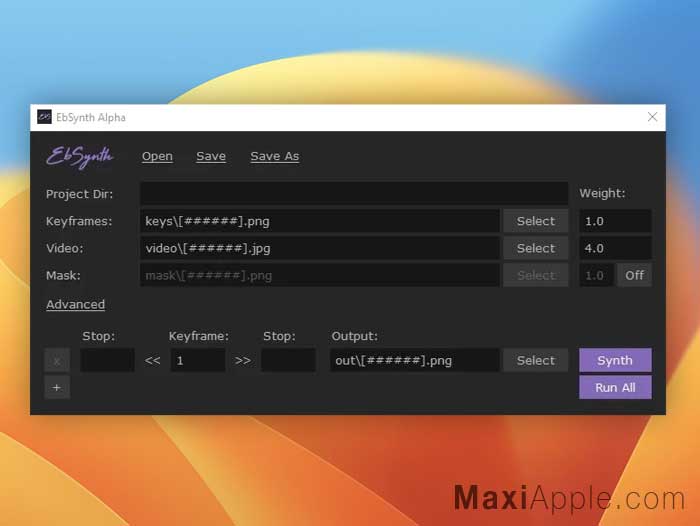
Task: Choose Save As in the top menu
Action: coord(275,156)
